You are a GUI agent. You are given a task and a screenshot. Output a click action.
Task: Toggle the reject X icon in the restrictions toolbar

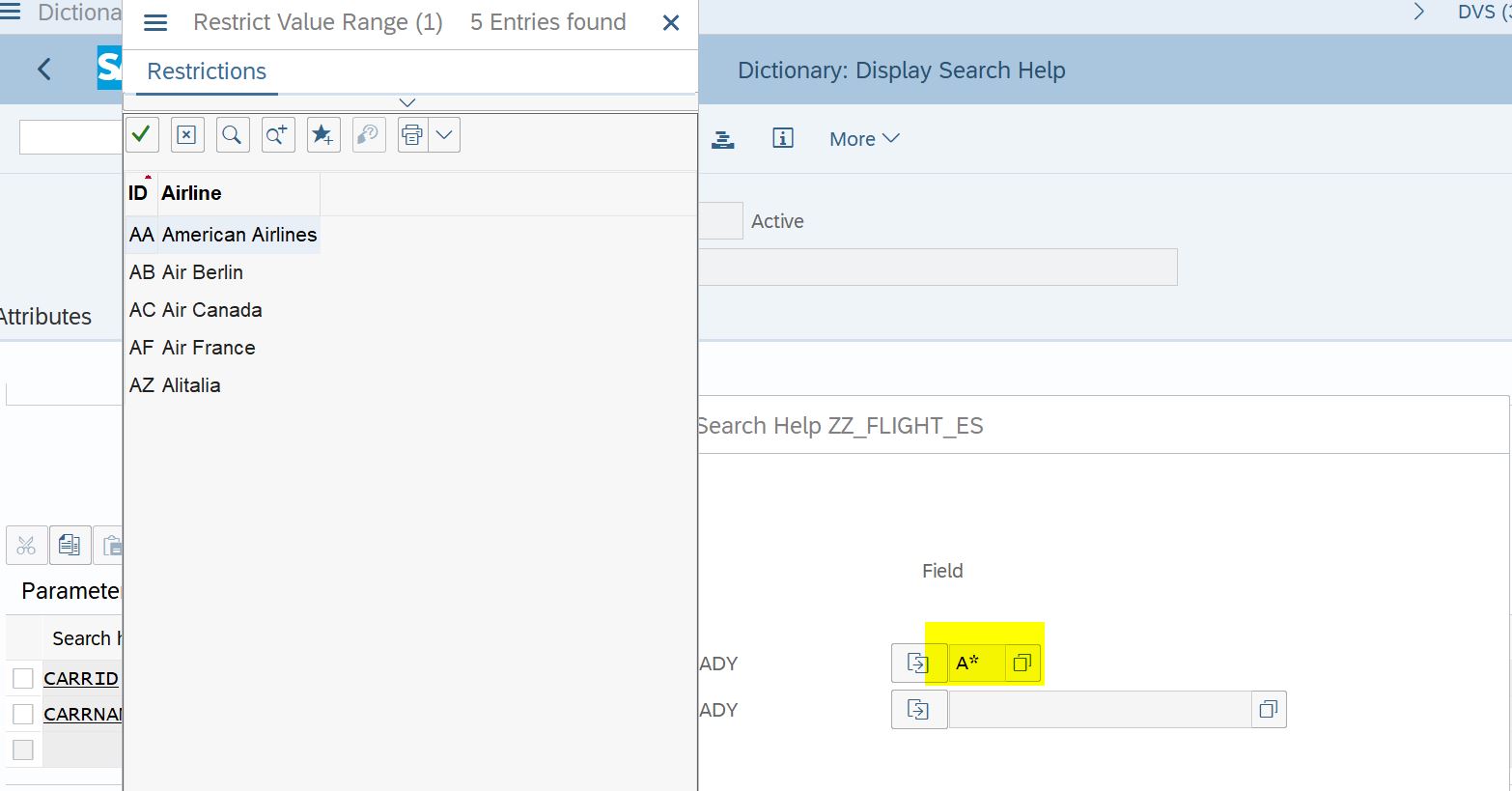click(x=186, y=134)
